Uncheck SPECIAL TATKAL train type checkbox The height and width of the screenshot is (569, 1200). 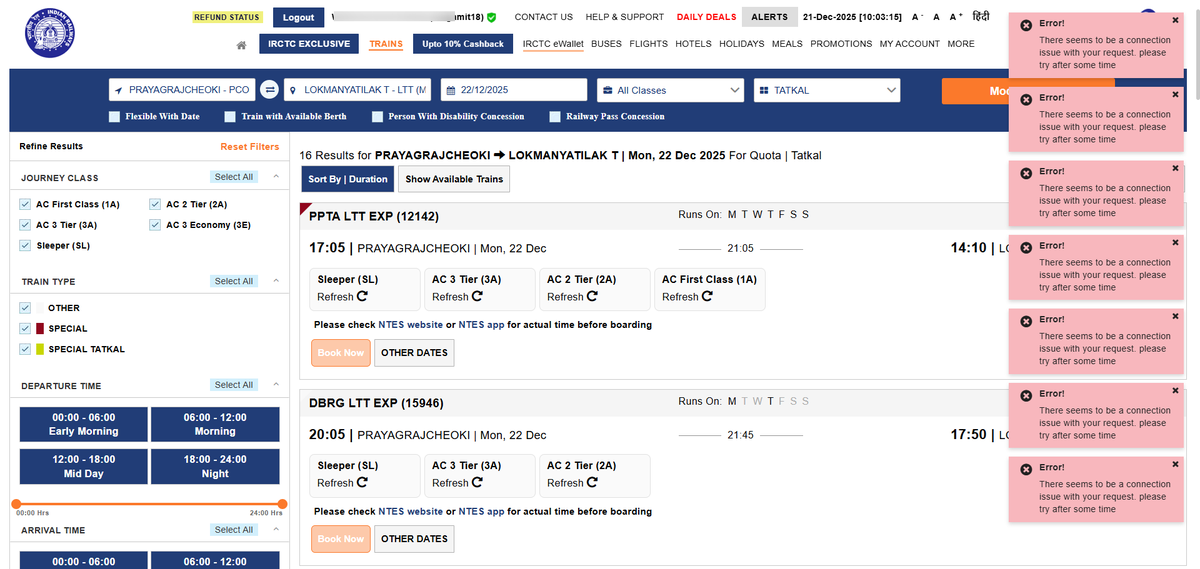point(25,349)
